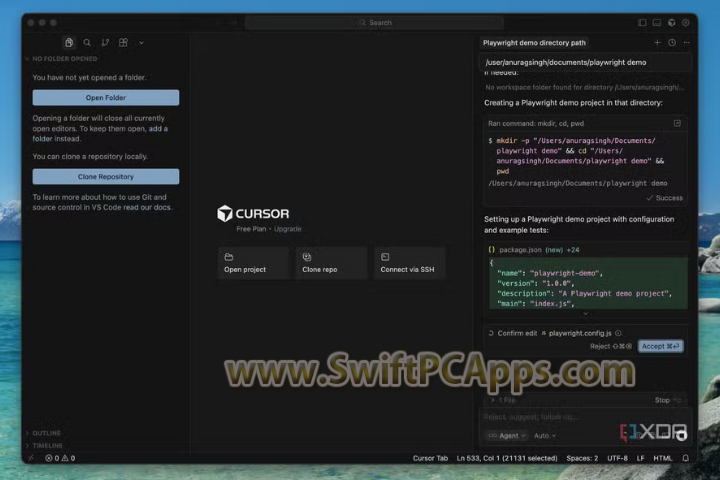Screen dimensions: 720x480
Task: Click the top Search command bar
Action: pyautogui.click(x=374, y=23)
